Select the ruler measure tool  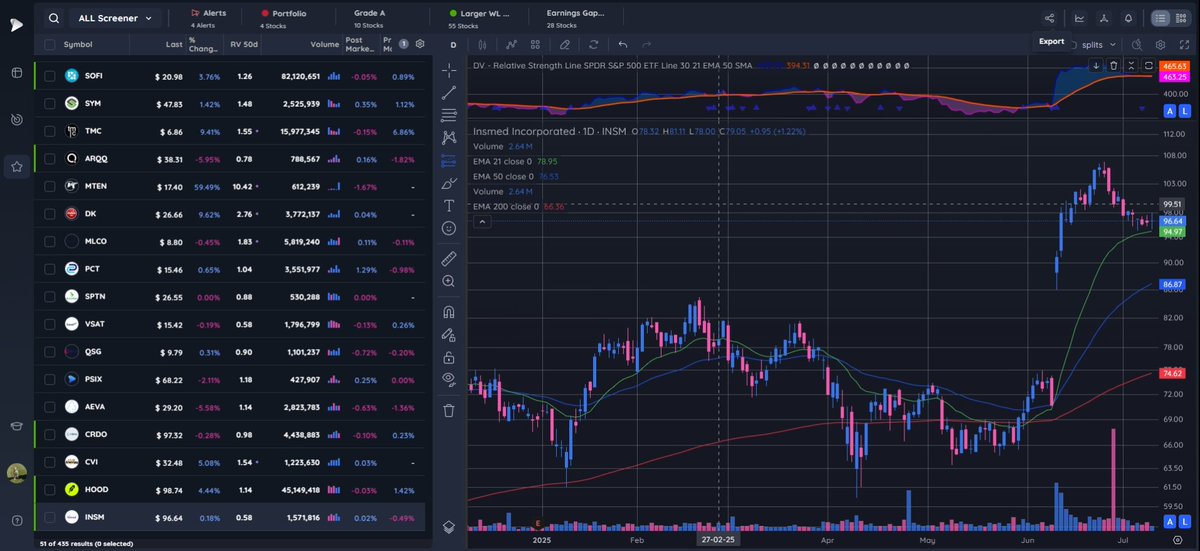point(449,259)
